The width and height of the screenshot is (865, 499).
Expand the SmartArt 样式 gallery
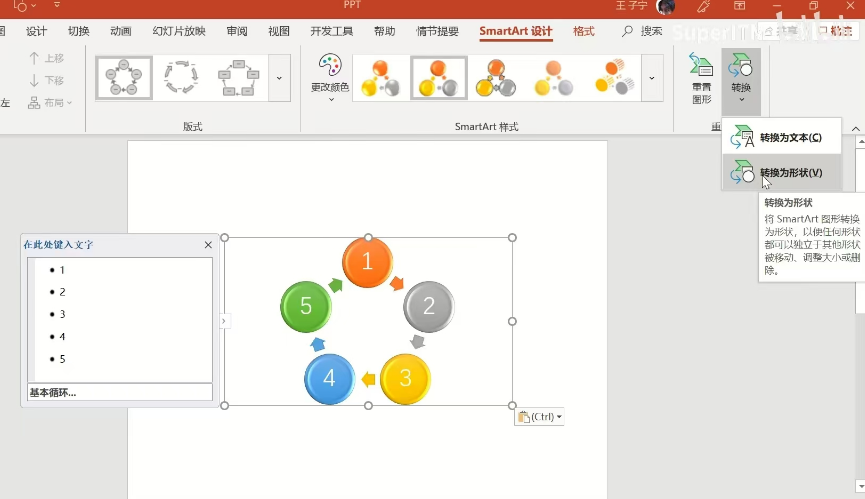(x=652, y=78)
